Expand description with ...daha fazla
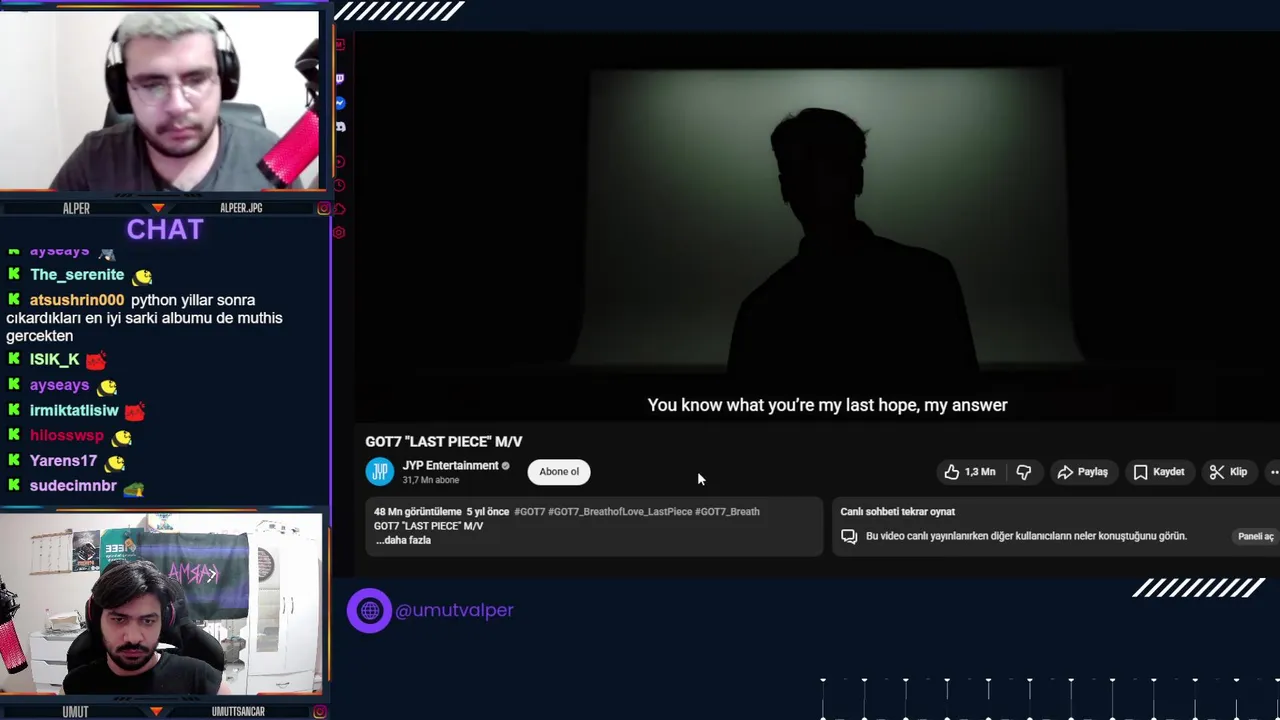Screen dimensions: 1280x720 pyautogui.click(x=403, y=540)
